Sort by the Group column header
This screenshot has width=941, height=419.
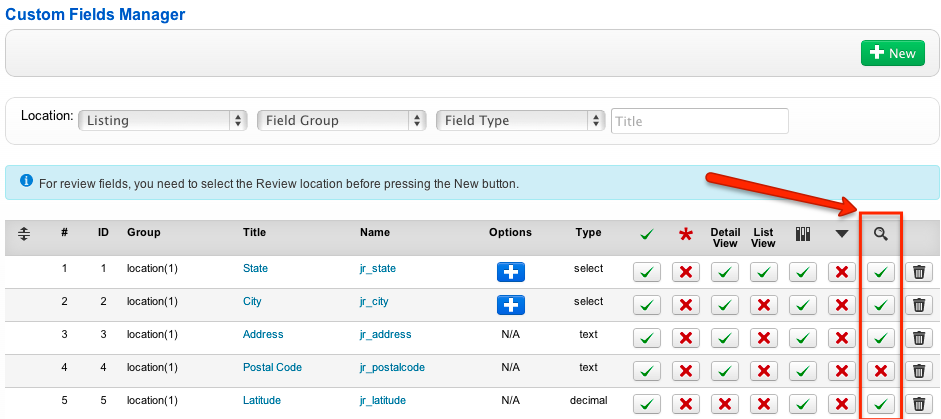tap(143, 233)
